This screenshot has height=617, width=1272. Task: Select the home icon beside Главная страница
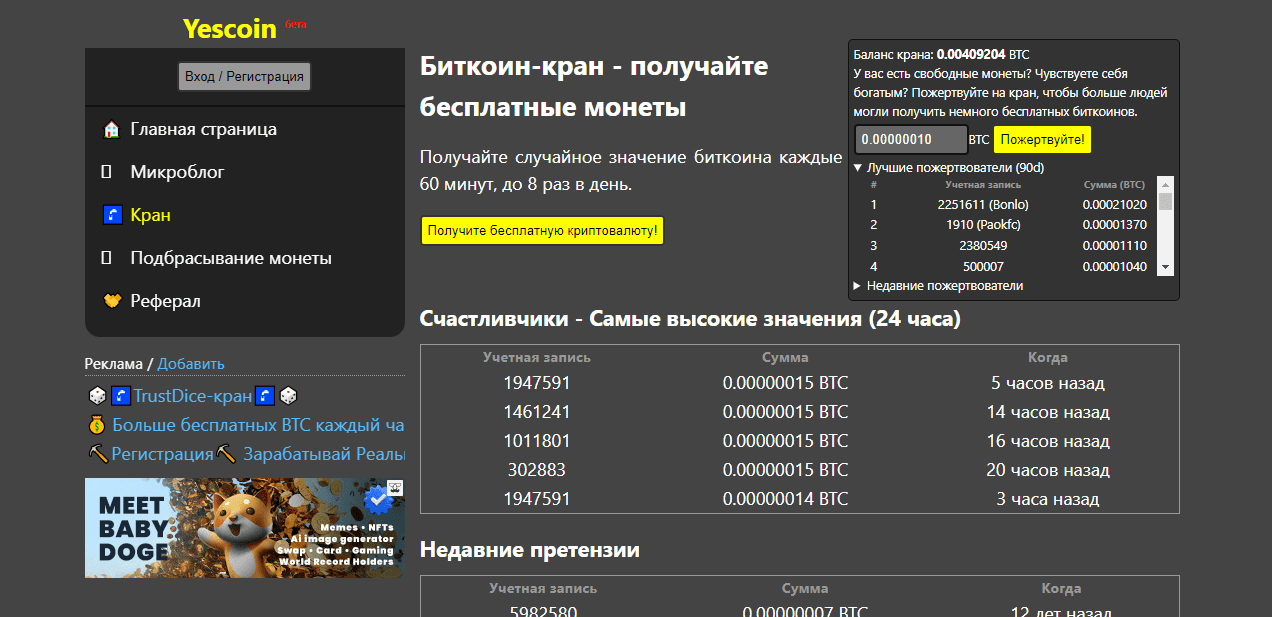(x=110, y=128)
